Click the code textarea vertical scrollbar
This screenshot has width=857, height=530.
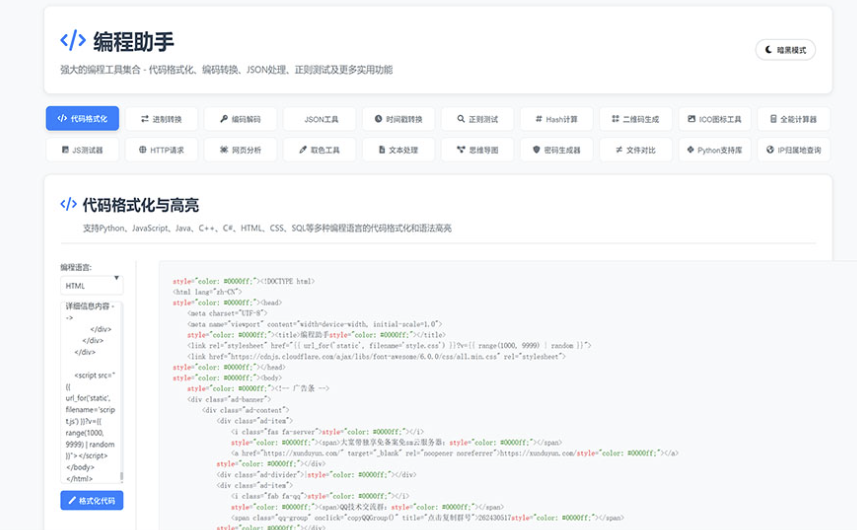point(121,476)
